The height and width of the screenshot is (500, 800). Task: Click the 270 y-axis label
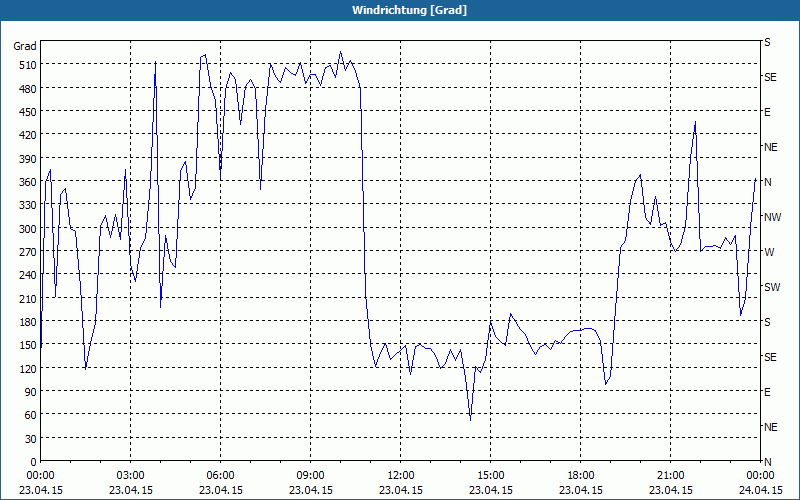tap(28, 252)
